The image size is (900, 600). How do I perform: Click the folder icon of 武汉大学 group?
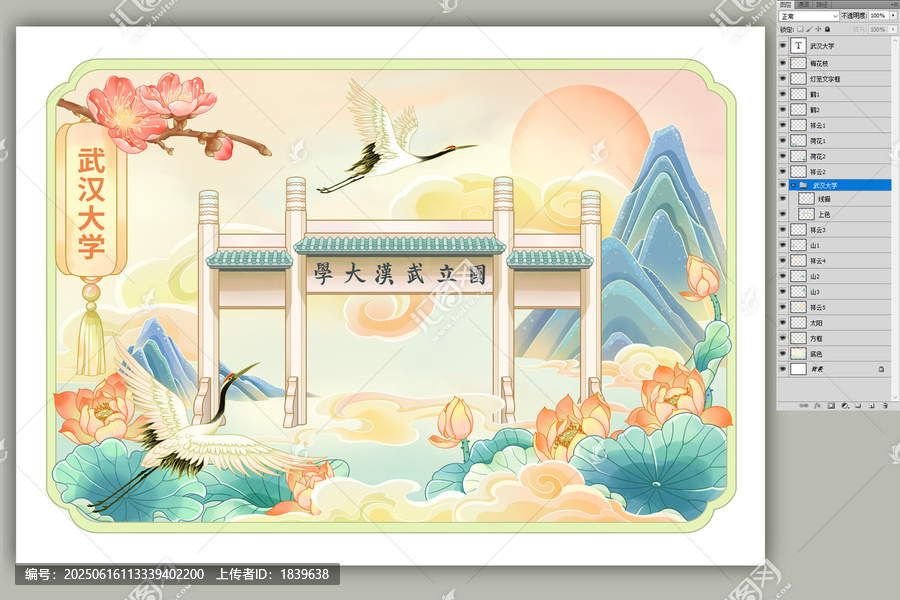point(804,185)
